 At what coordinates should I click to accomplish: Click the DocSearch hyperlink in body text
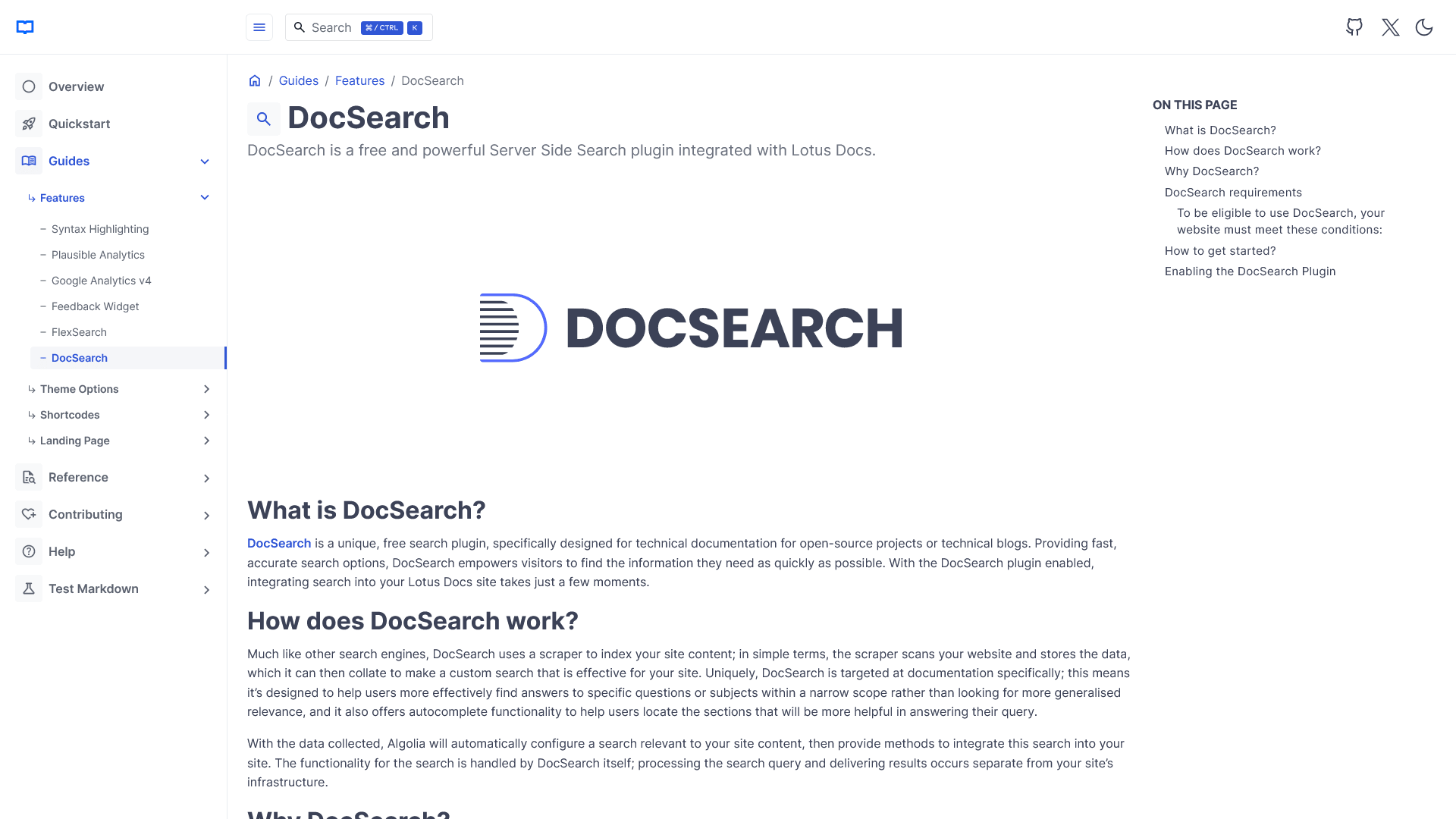coord(279,542)
